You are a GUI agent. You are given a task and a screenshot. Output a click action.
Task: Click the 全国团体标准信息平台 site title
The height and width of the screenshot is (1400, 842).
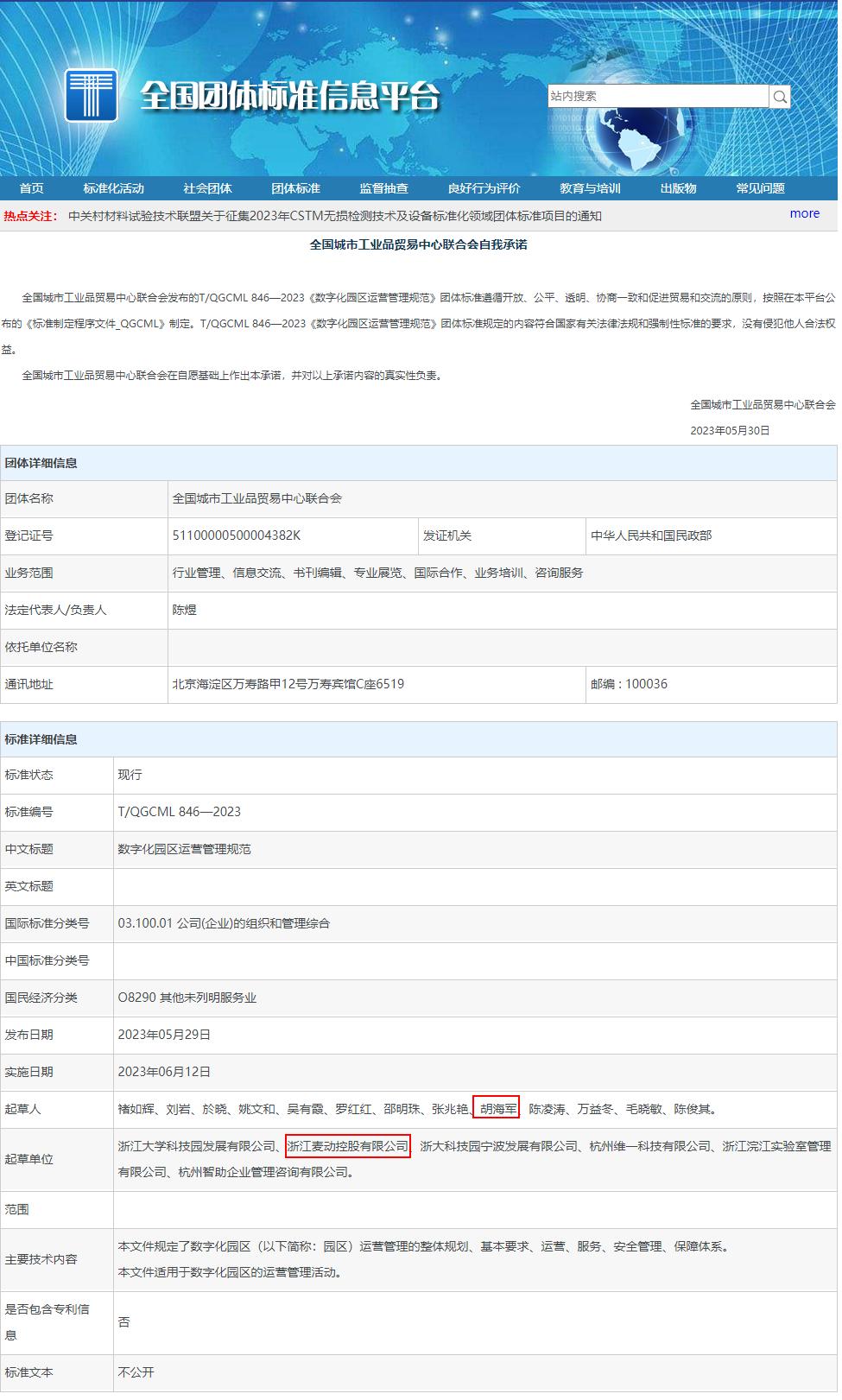coord(290,96)
